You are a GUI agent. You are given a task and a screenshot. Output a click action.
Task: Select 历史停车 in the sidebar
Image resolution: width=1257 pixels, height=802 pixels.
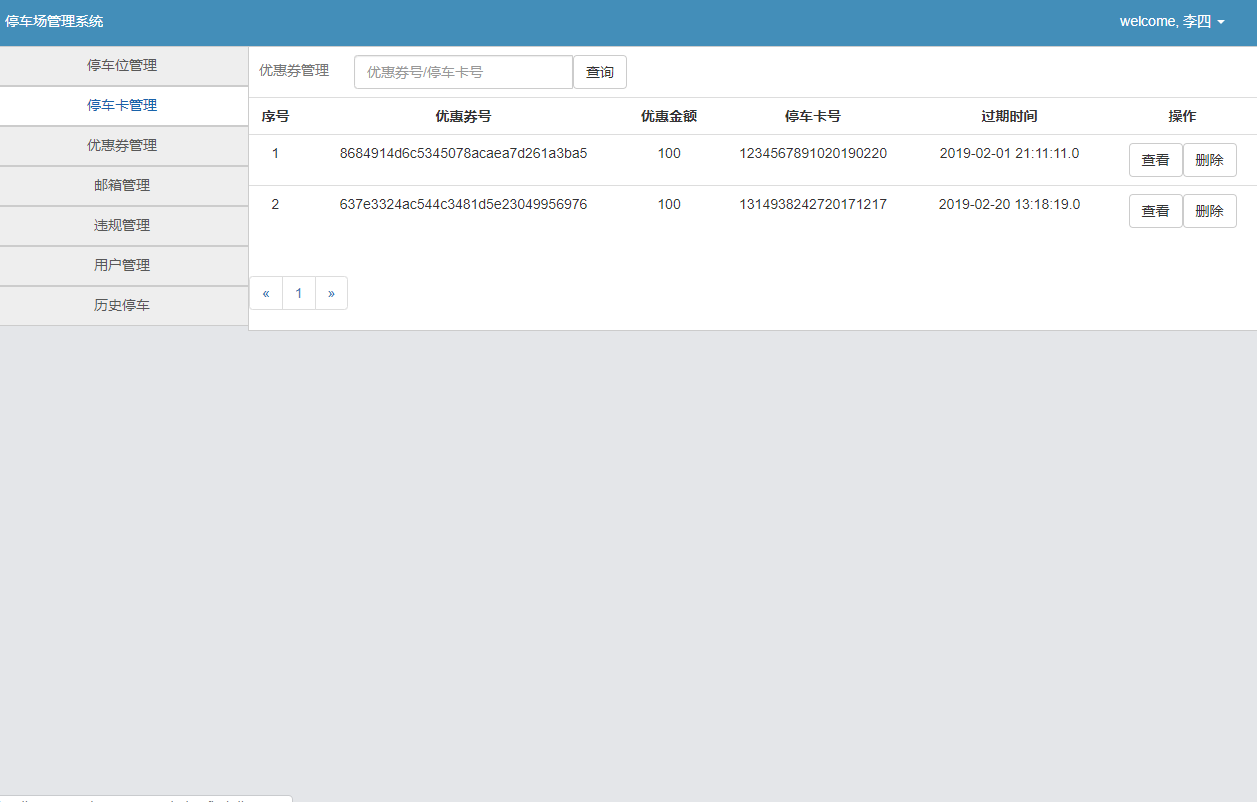(x=122, y=306)
